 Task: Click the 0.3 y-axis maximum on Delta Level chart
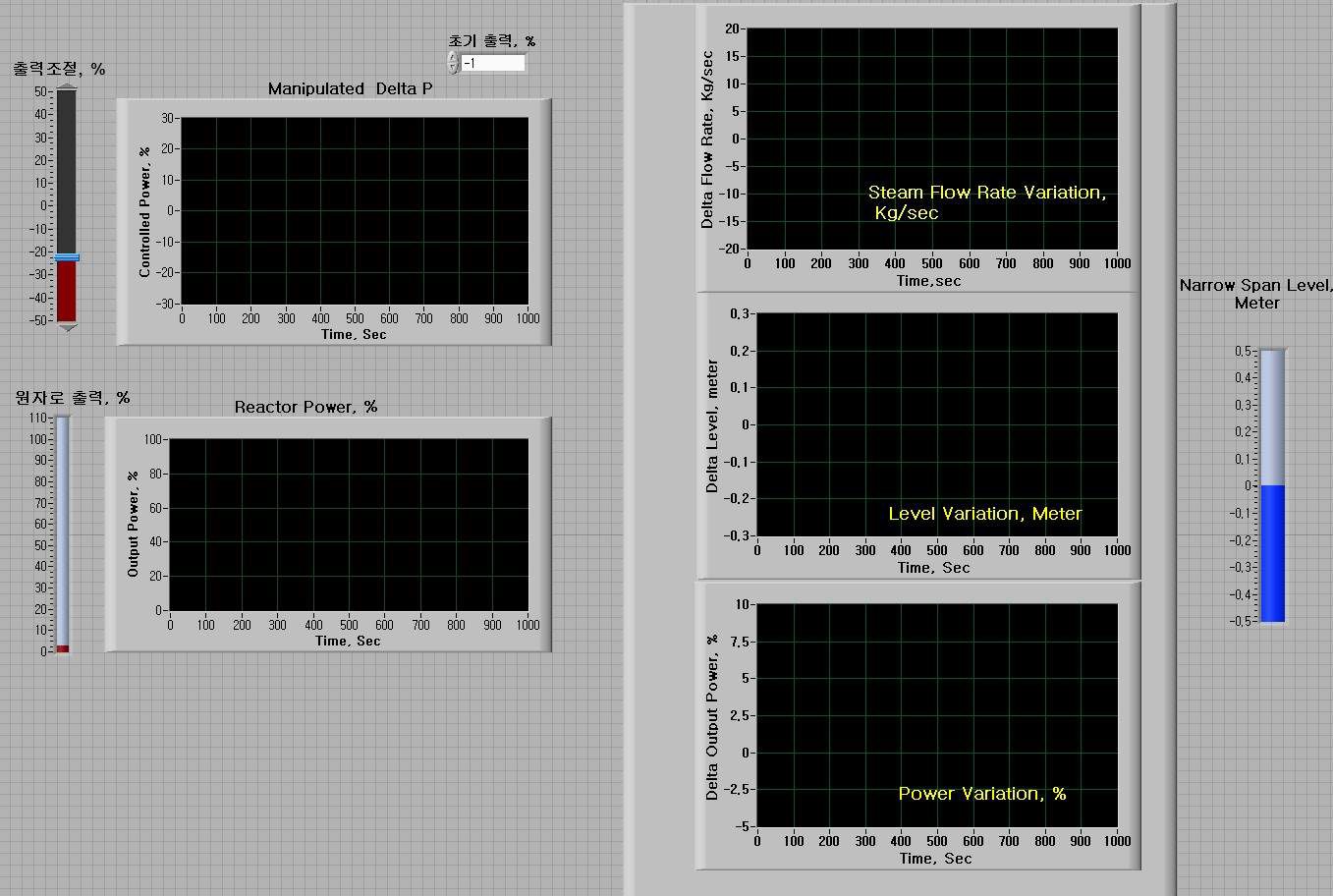coord(739,313)
